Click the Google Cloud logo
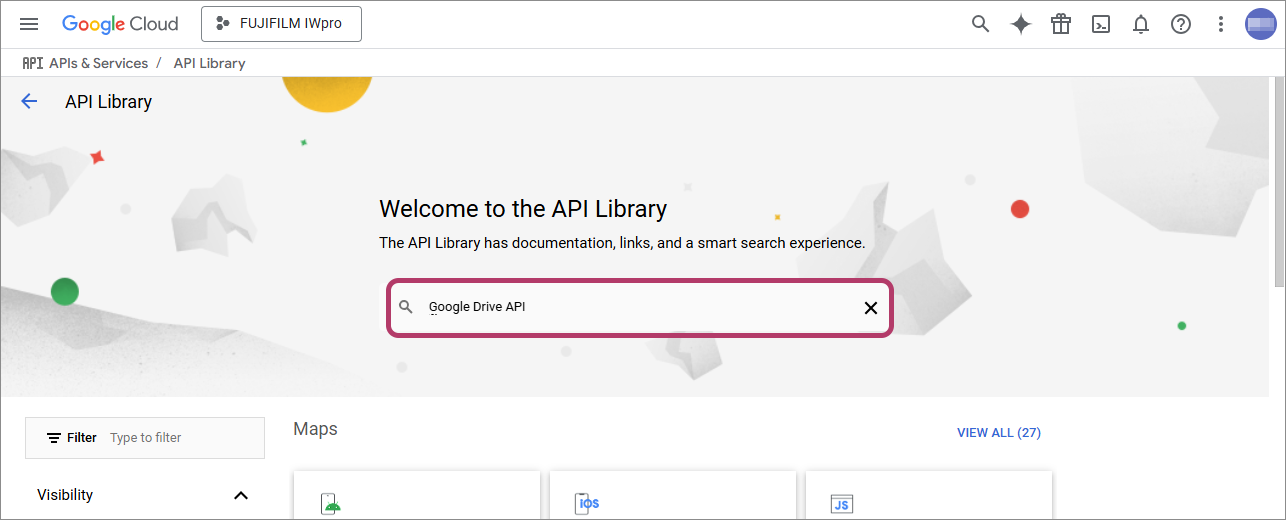The image size is (1286, 520). coord(120,24)
